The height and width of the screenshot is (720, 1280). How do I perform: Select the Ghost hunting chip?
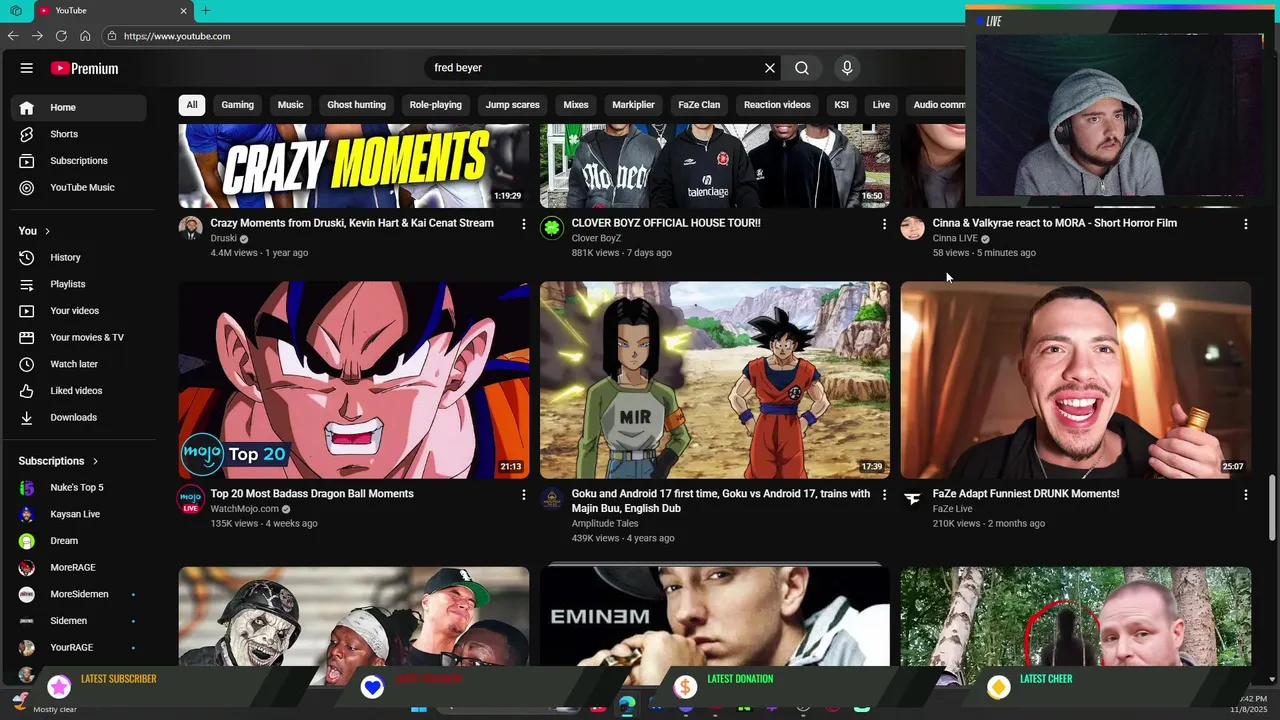click(x=356, y=105)
